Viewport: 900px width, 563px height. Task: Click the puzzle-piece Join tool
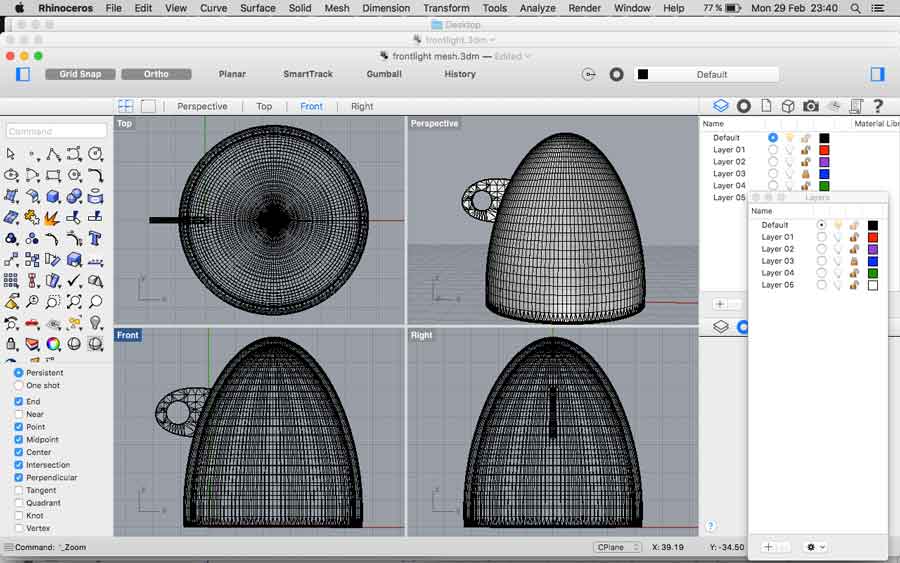(x=32, y=218)
